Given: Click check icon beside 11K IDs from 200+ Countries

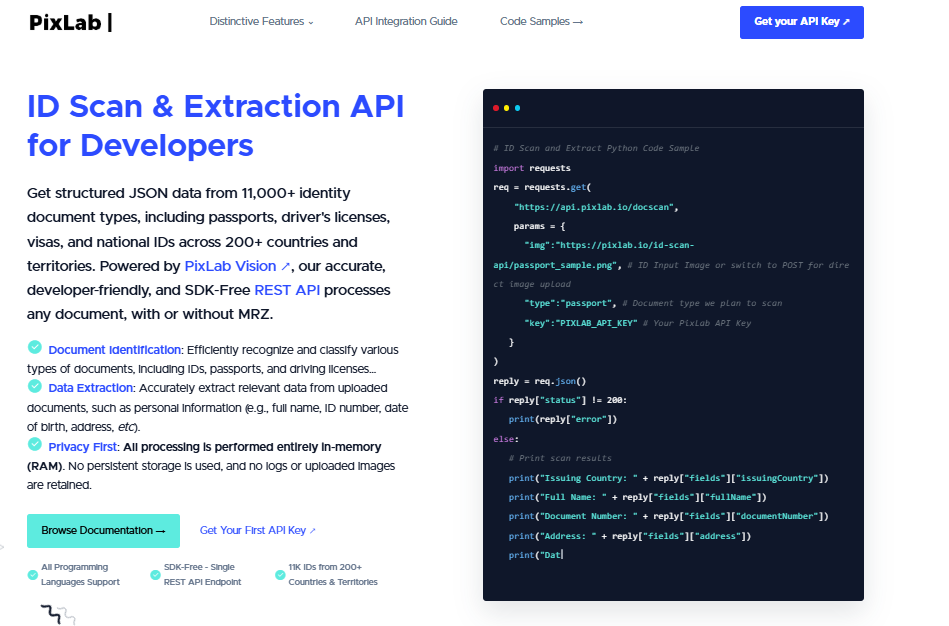Looking at the screenshot, I should (x=280, y=575).
